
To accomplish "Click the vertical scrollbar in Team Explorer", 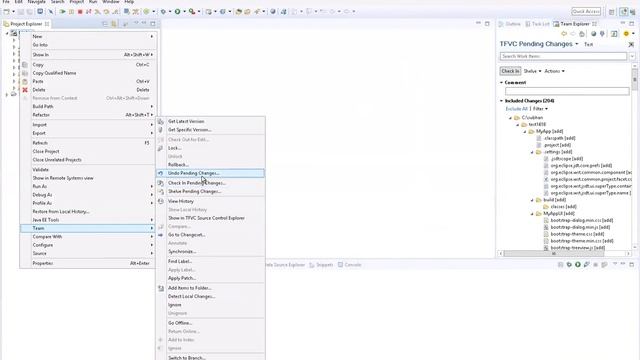I will tap(635, 80).
